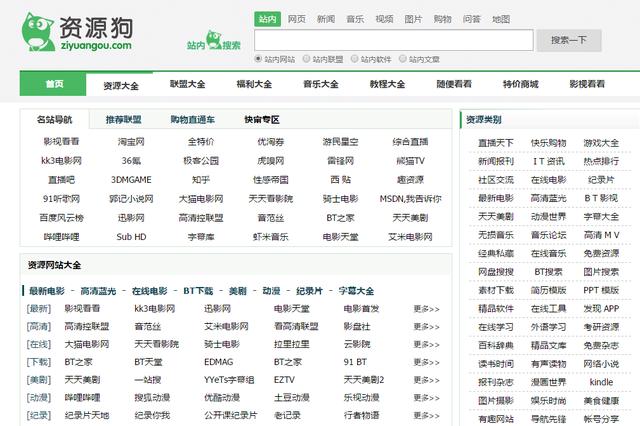This screenshot has height=426, width=640.
Task: Open 音乐大全 in the main navigation
Action: pyautogui.click(x=320, y=84)
